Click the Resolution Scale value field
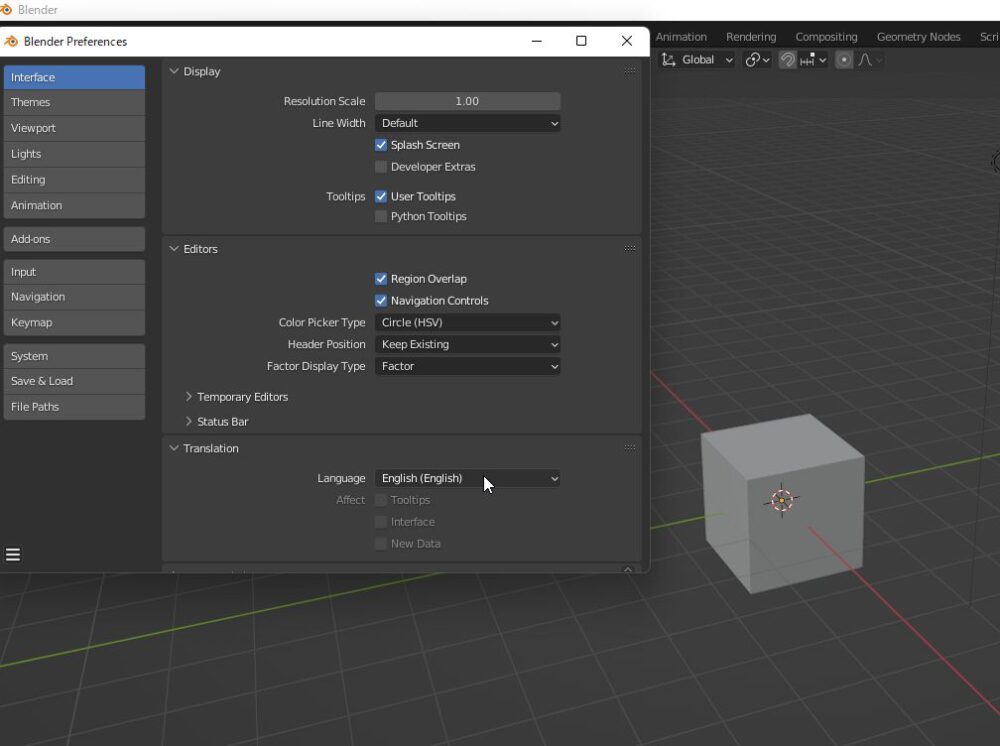Screen dimensions: 1000x746 point(467,101)
